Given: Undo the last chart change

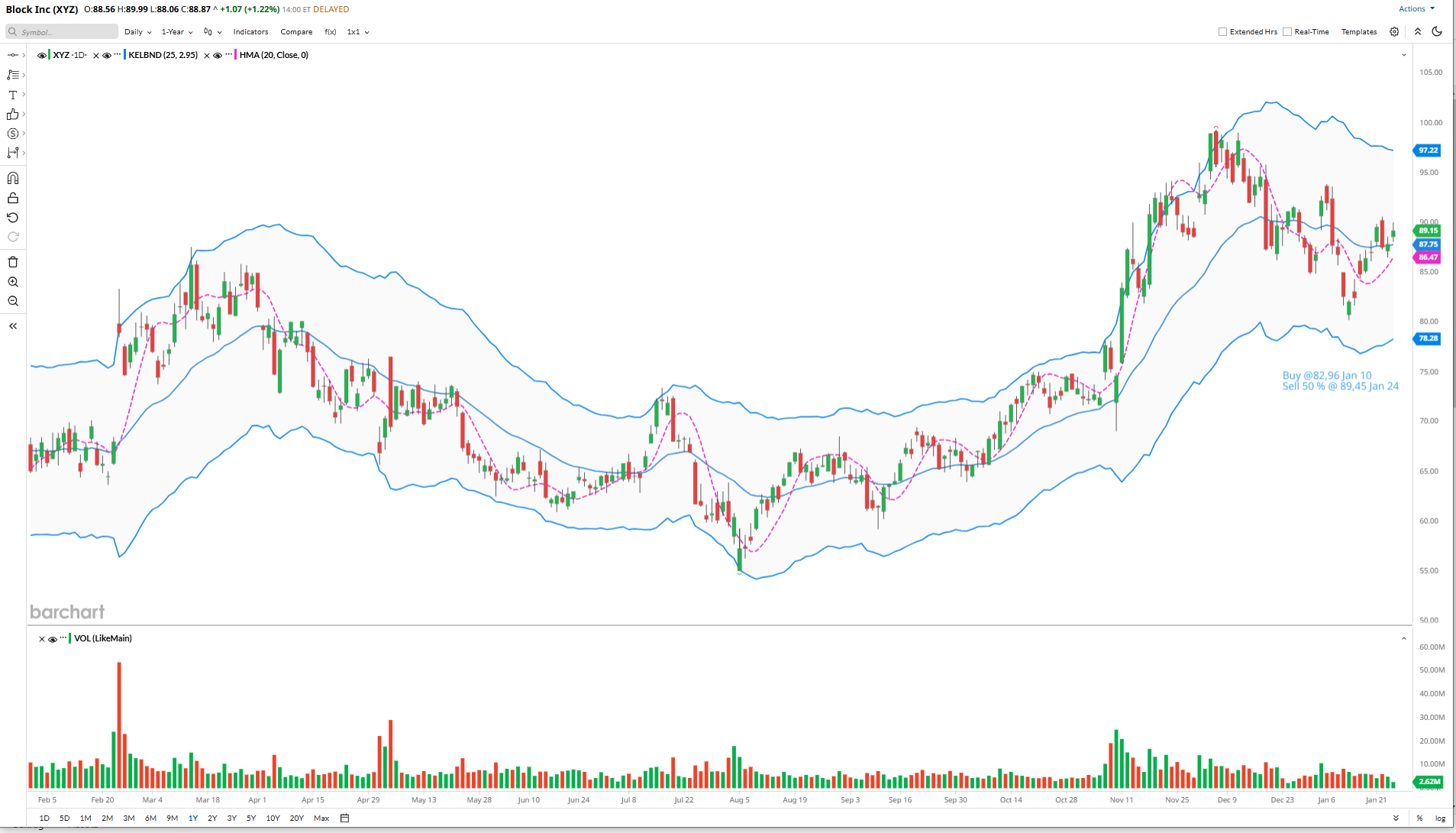Looking at the screenshot, I should pos(13,218).
